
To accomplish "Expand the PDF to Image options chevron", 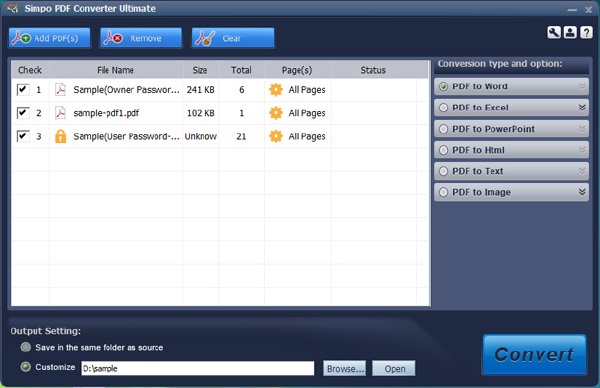I will click(x=582, y=192).
